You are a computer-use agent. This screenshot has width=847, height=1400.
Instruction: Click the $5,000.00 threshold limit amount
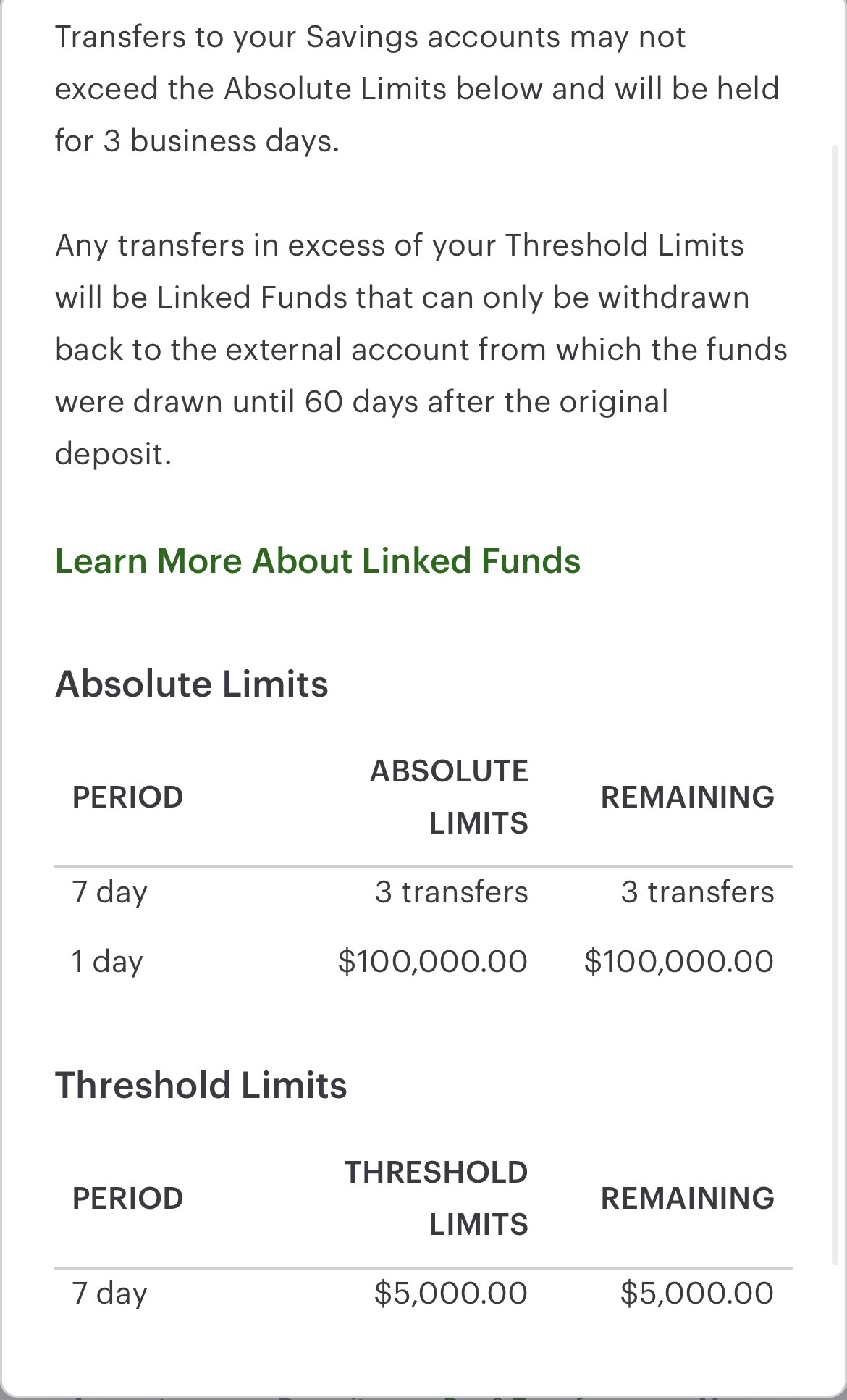pos(450,1294)
